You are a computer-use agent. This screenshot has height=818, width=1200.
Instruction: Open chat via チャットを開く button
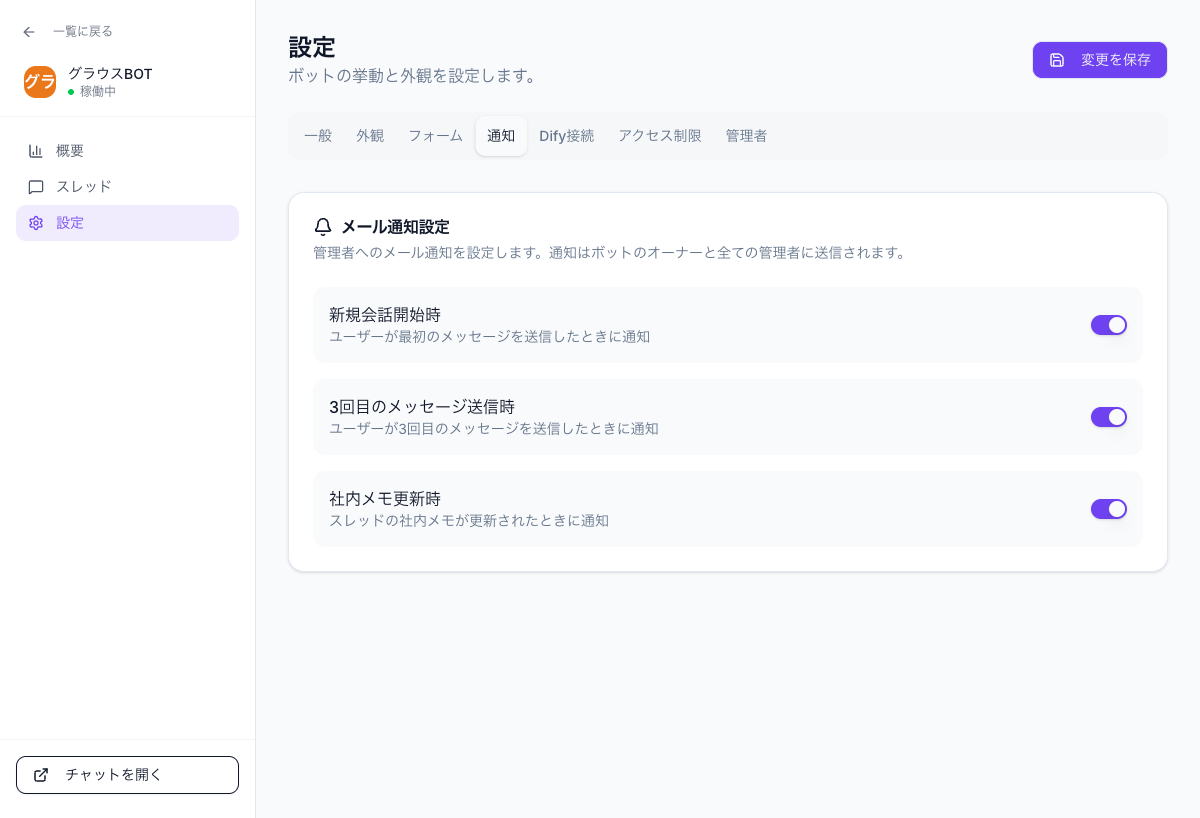[x=127, y=774]
